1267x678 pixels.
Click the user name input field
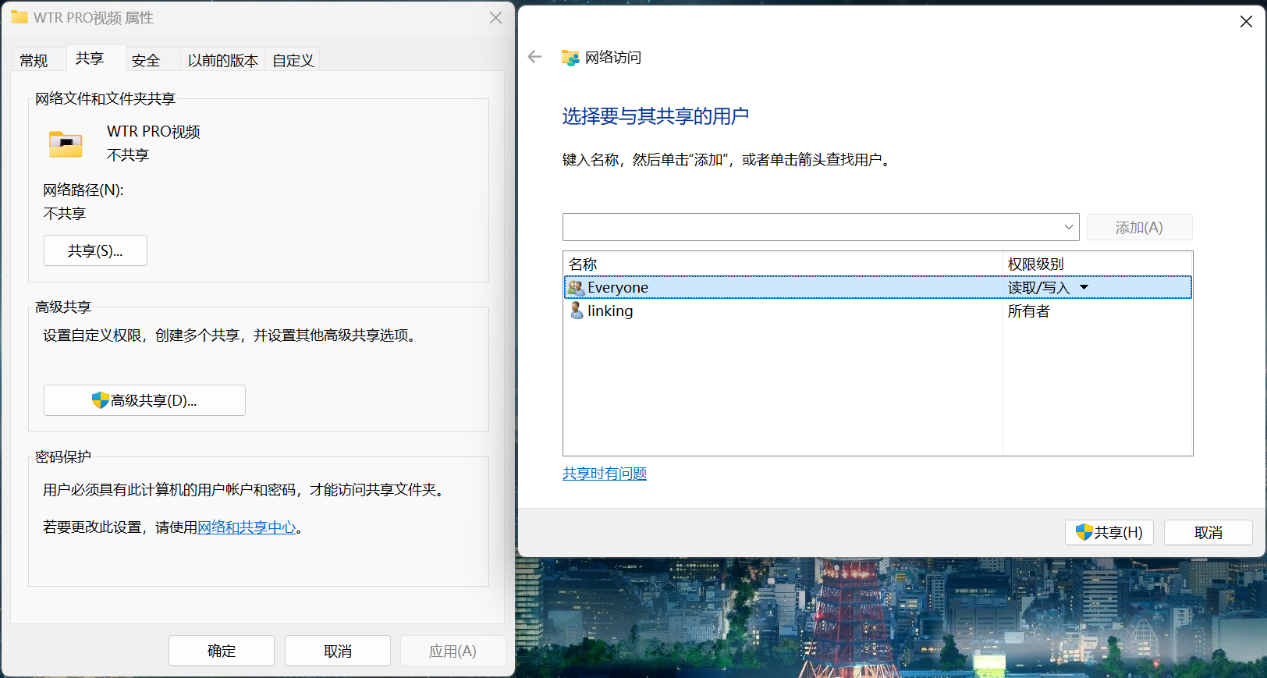(x=810, y=227)
